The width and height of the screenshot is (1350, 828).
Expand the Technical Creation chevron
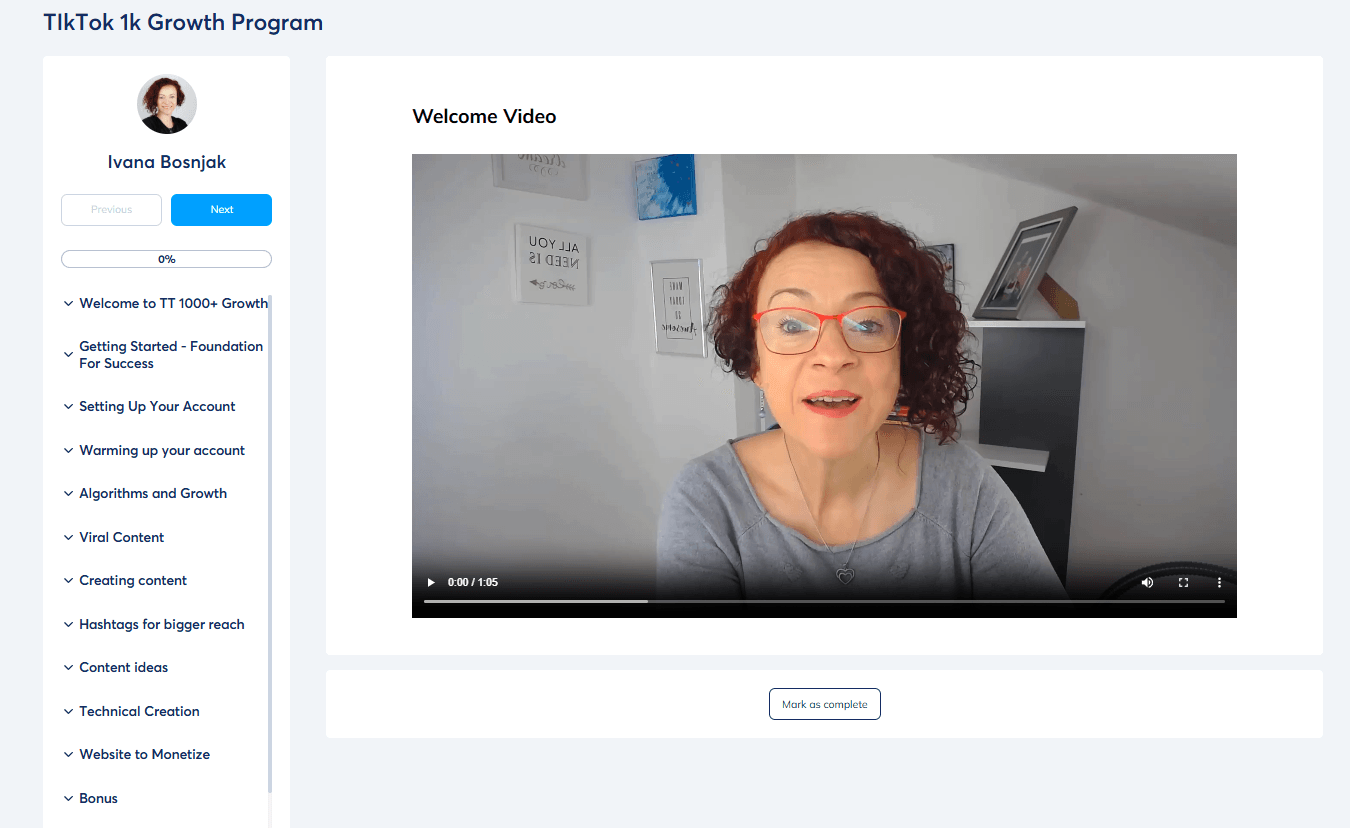tap(69, 712)
